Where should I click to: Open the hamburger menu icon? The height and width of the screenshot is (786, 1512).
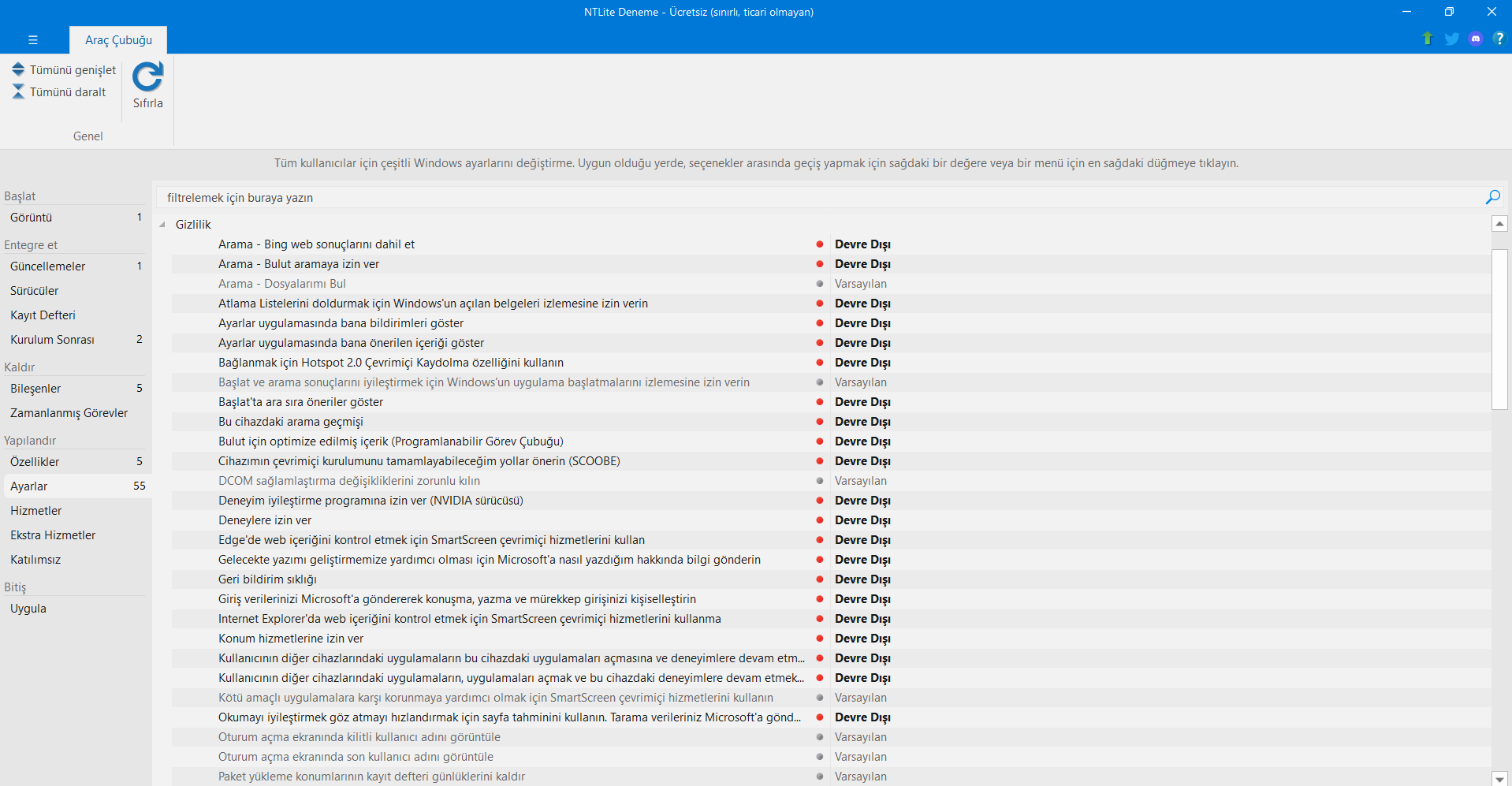click(x=32, y=39)
